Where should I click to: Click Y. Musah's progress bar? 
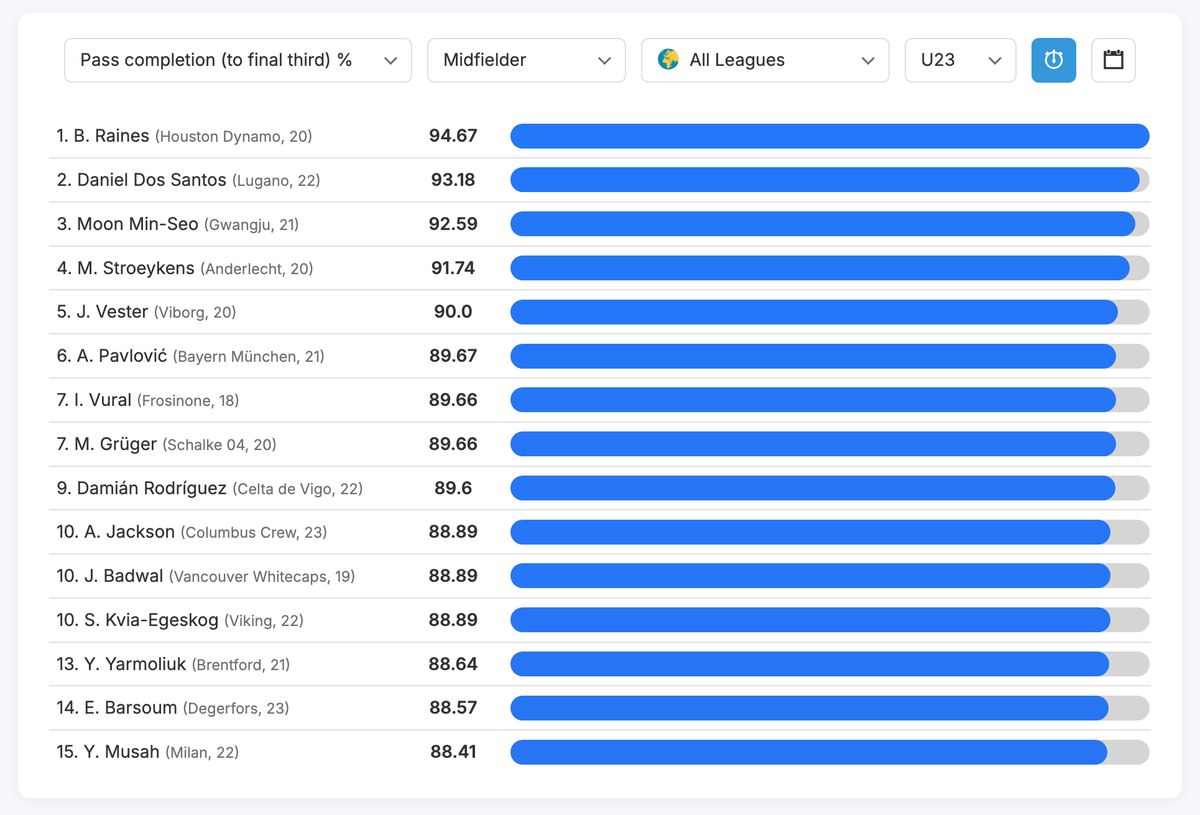pyautogui.click(x=830, y=752)
